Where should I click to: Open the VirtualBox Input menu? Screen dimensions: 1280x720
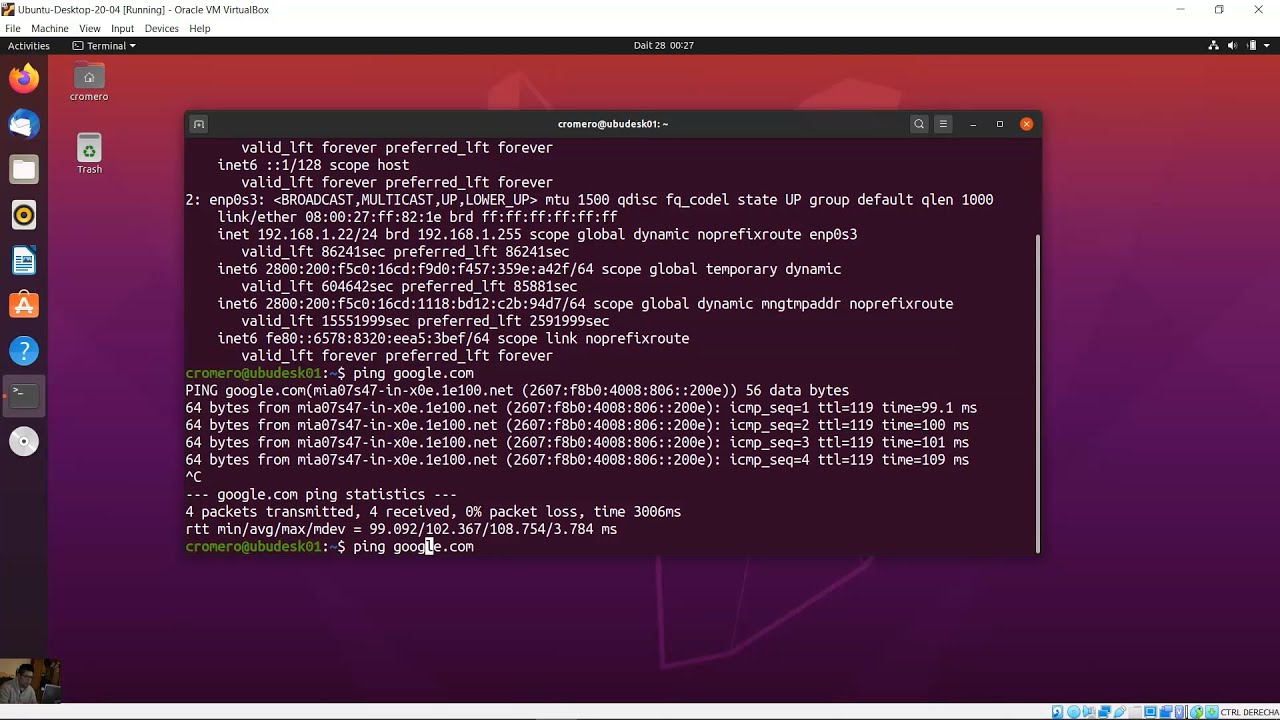(122, 28)
